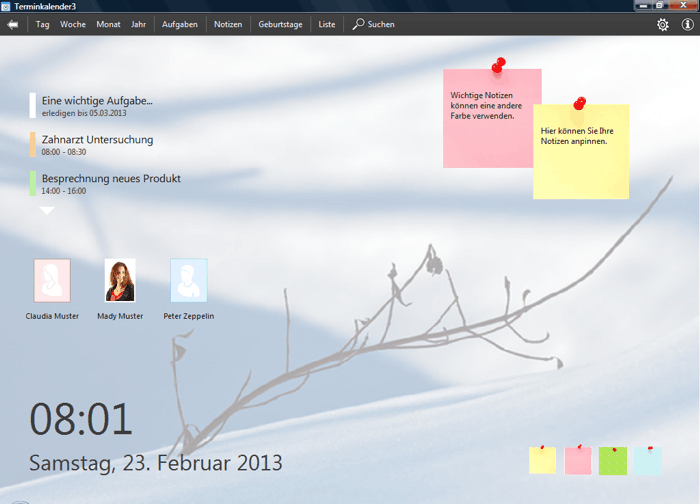Open the Monat view
The image size is (700, 504).
pyautogui.click(x=108, y=24)
